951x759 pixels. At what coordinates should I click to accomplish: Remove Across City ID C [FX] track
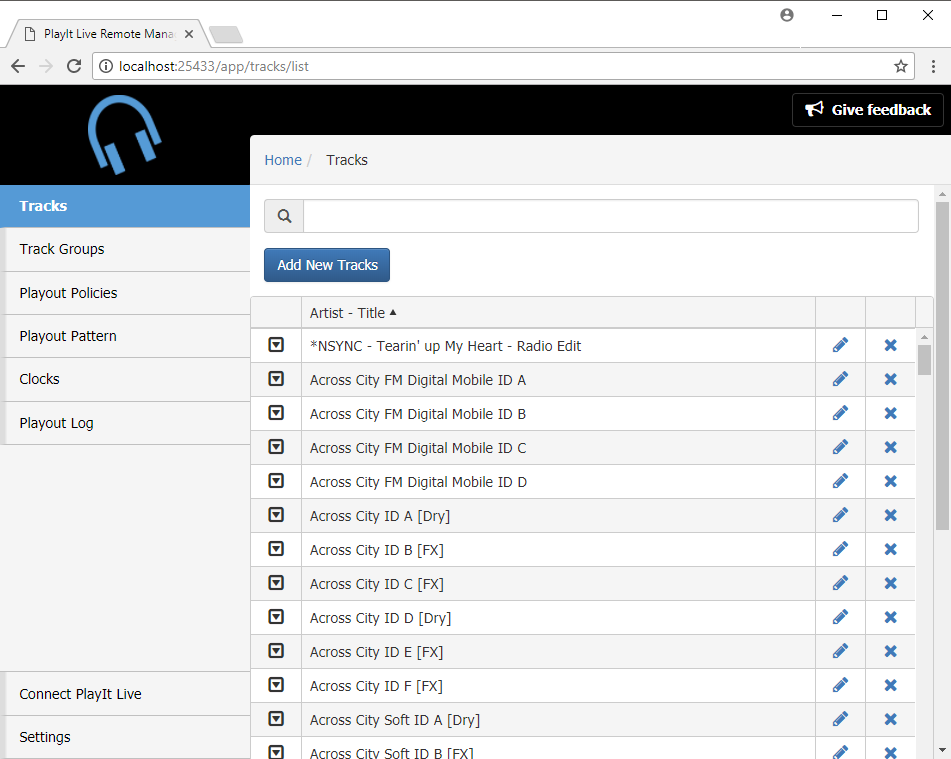click(890, 583)
